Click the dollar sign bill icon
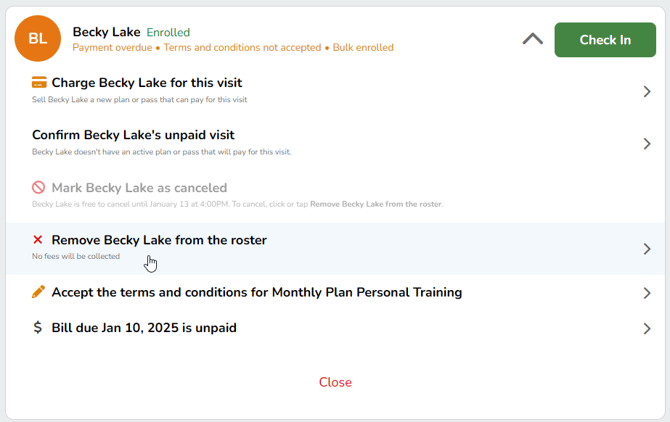Viewport: 670px width, 422px height. click(x=38, y=327)
